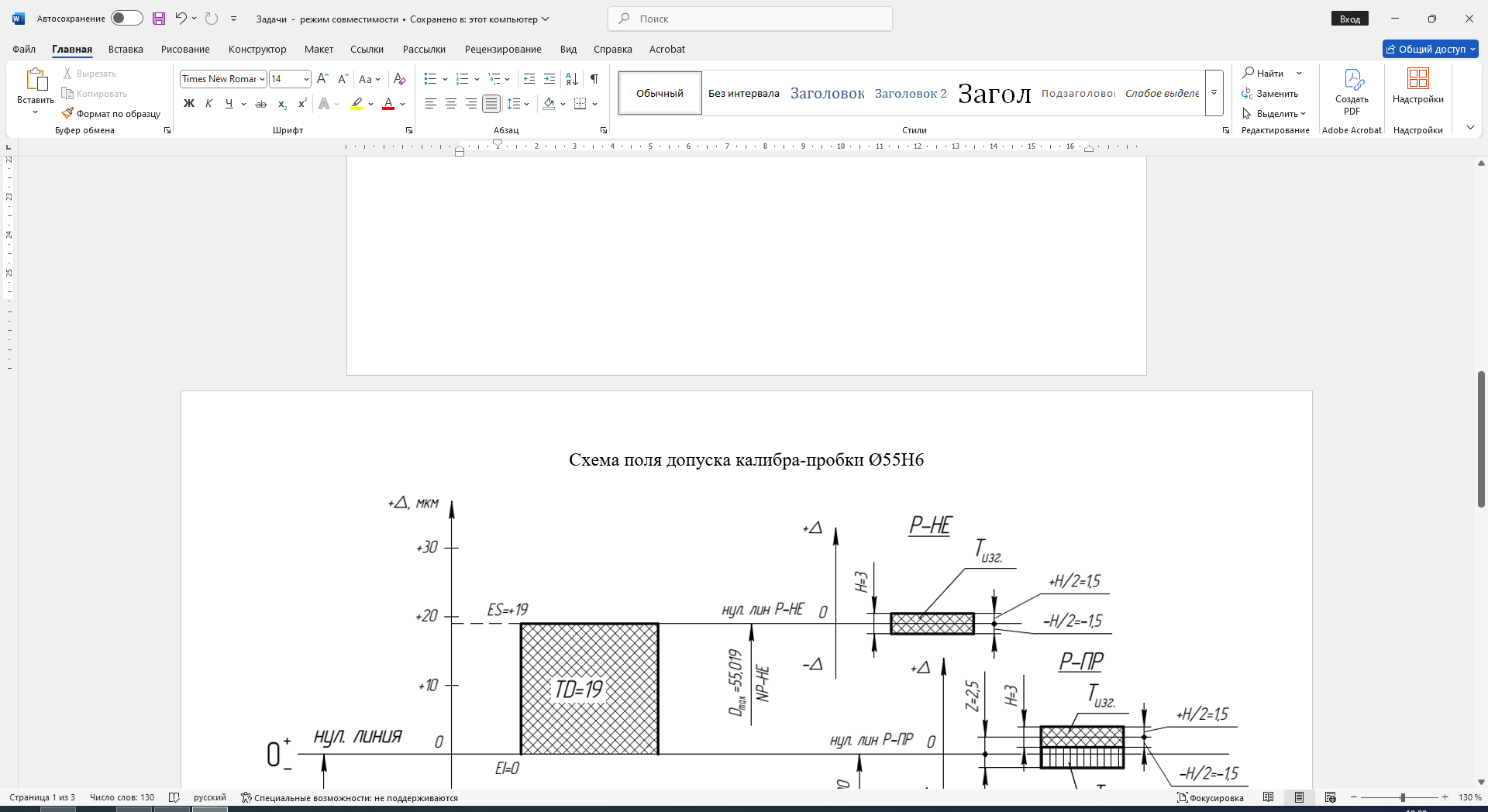Toggle underline formatting (Ч)

click(229, 104)
